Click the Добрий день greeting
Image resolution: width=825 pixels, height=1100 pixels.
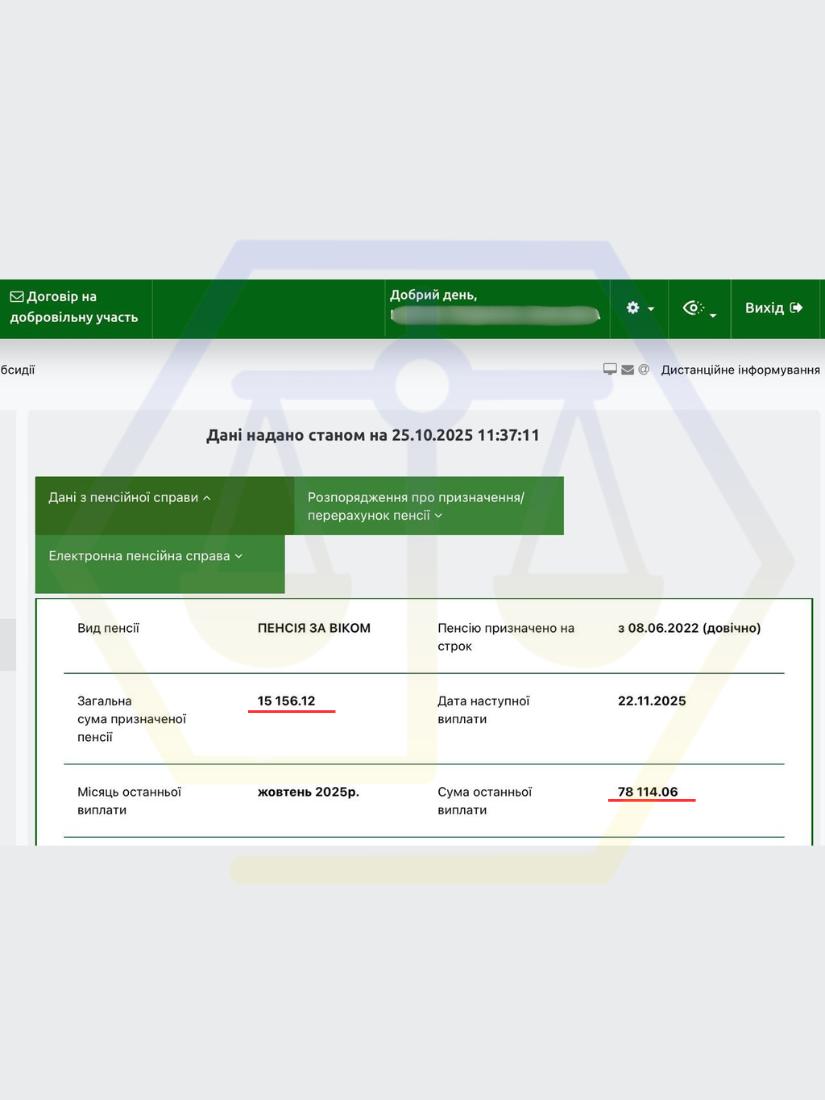(434, 295)
